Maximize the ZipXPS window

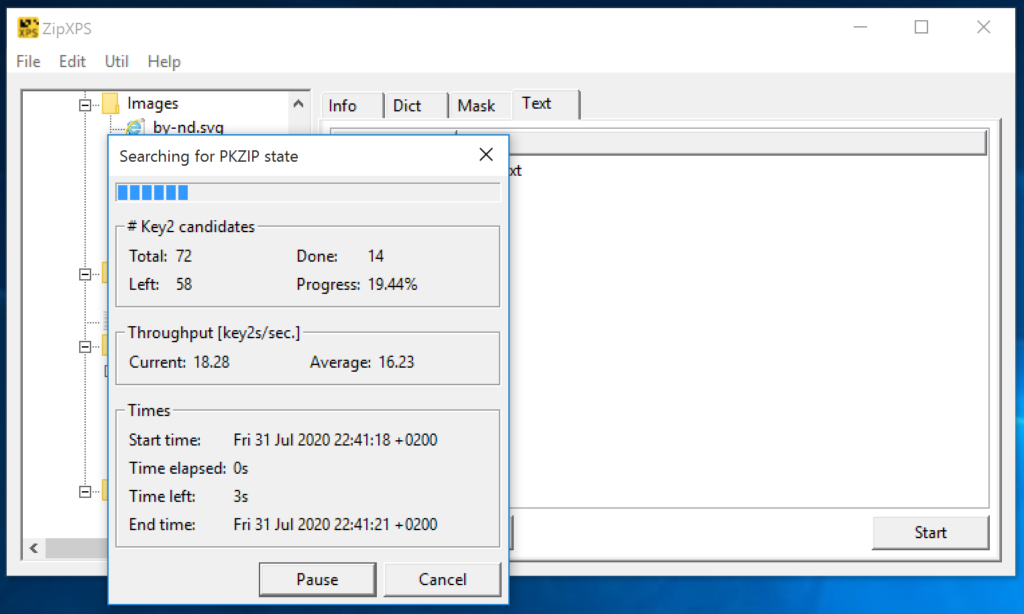[x=921, y=28]
